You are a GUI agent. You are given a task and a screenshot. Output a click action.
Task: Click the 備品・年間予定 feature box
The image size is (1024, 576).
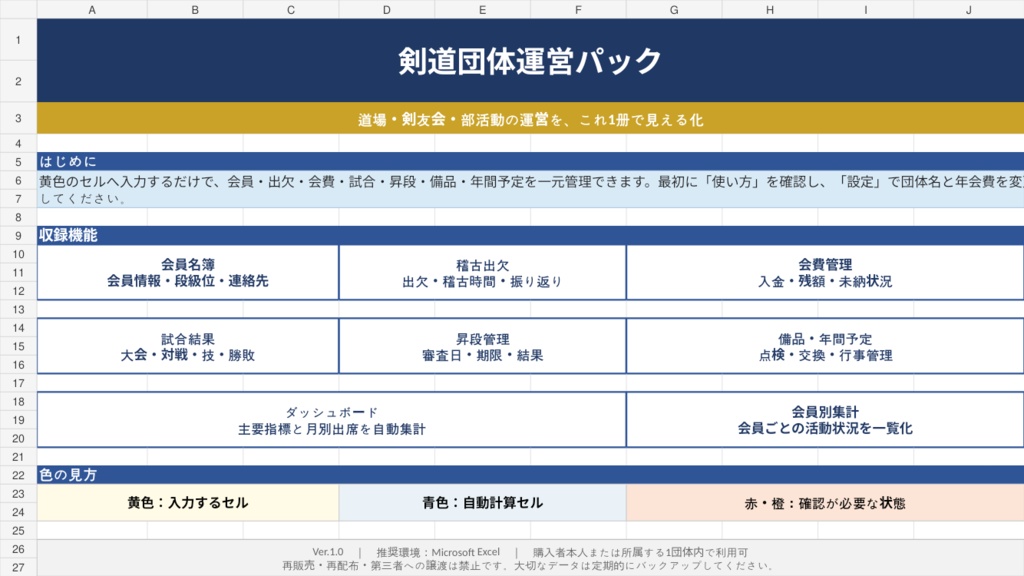pos(825,346)
